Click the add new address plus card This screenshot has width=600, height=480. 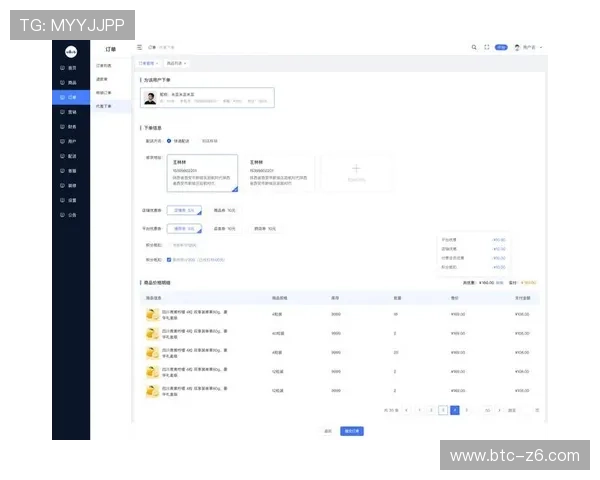pyautogui.click(x=356, y=172)
